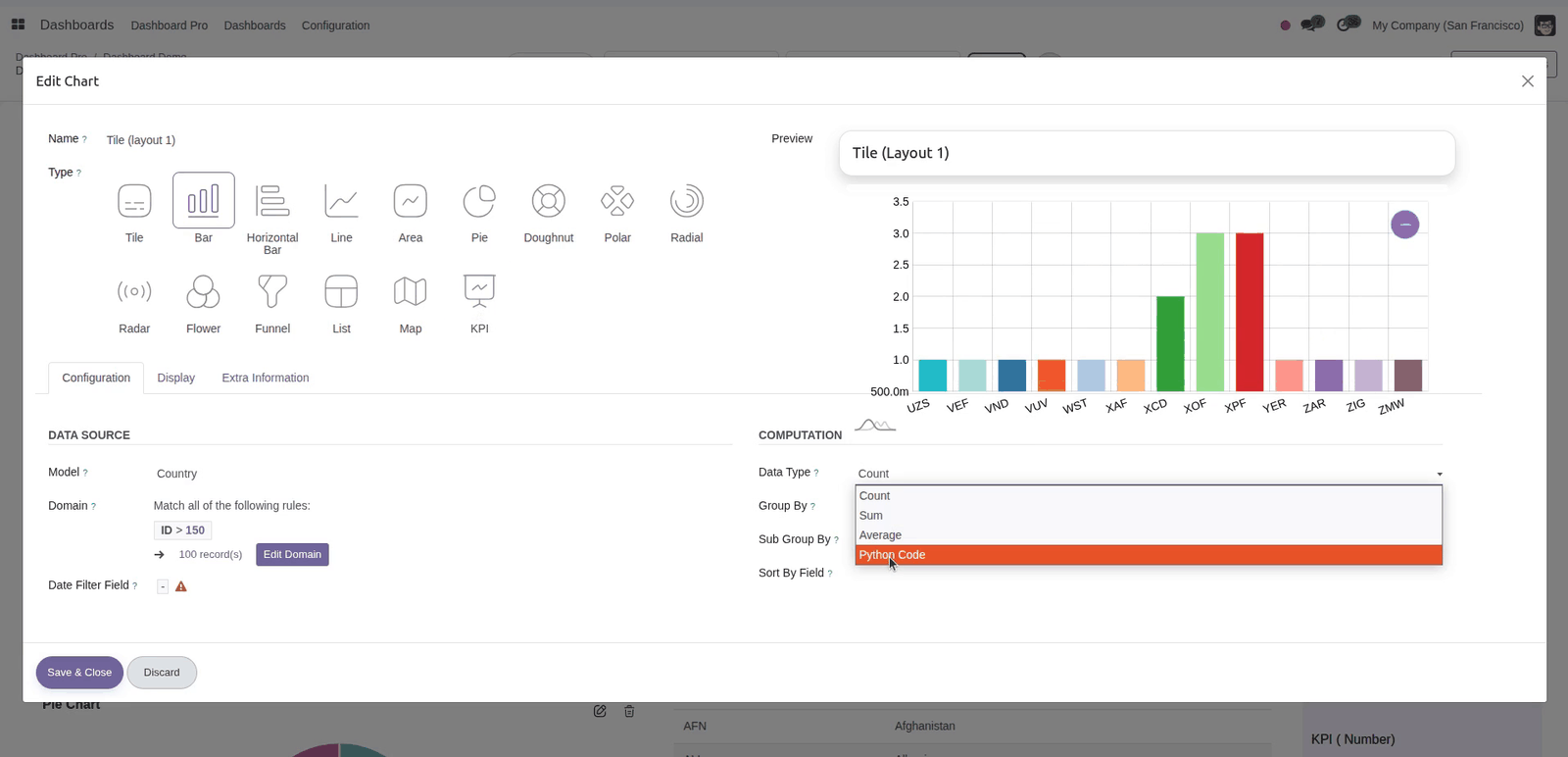Click the light green XOF bar

[x=1210, y=312]
